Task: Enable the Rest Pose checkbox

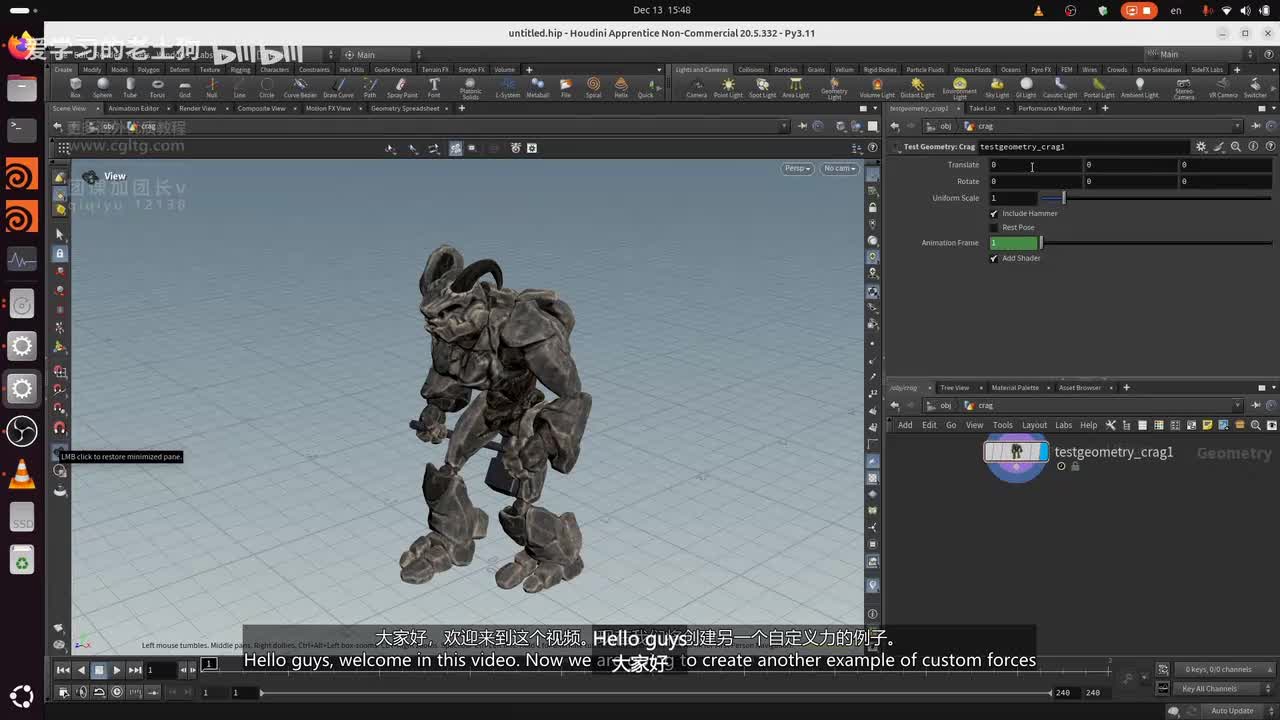Action: (x=994, y=228)
